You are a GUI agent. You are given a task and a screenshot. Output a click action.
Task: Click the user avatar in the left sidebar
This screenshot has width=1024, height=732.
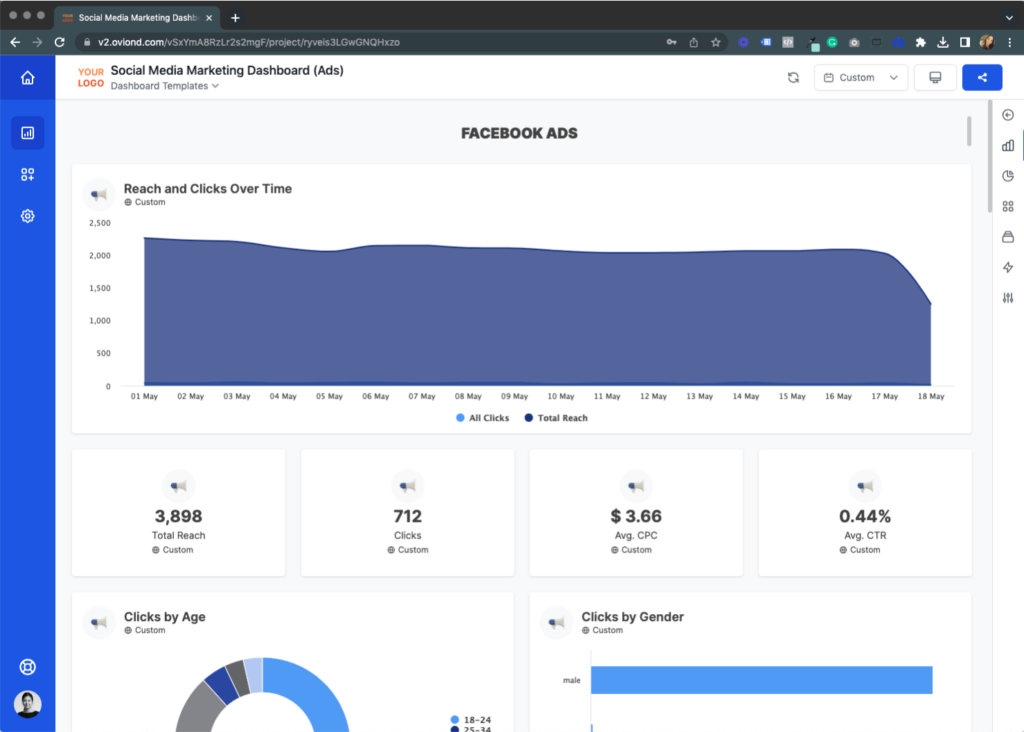point(27,704)
